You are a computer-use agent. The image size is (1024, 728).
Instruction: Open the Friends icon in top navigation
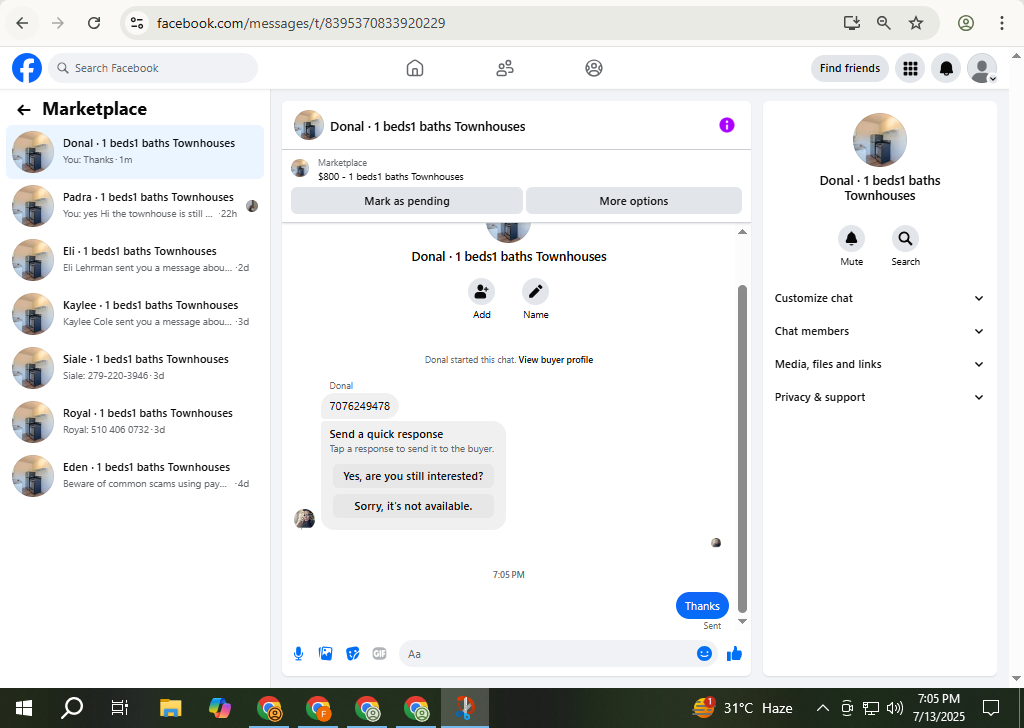pos(505,68)
